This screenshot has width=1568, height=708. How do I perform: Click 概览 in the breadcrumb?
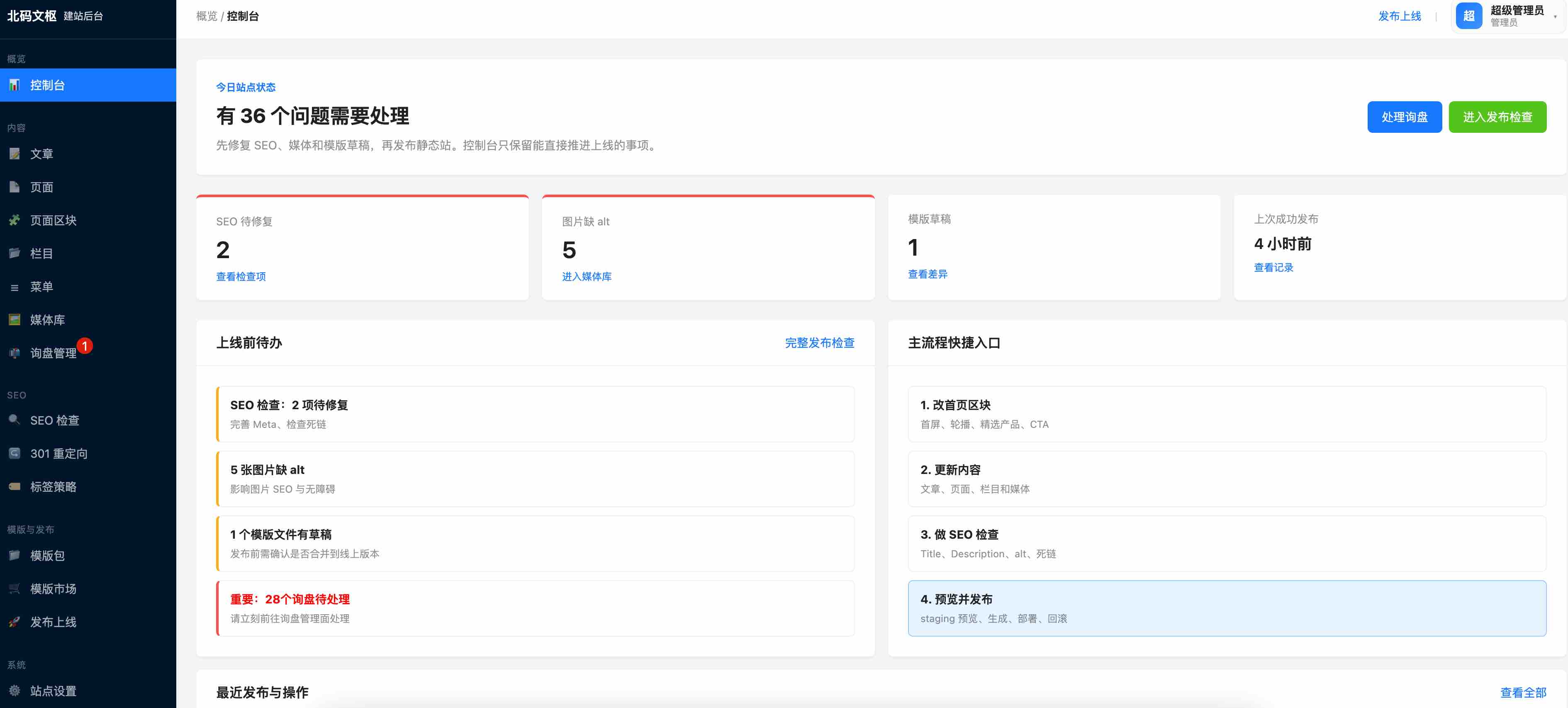[207, 17]
